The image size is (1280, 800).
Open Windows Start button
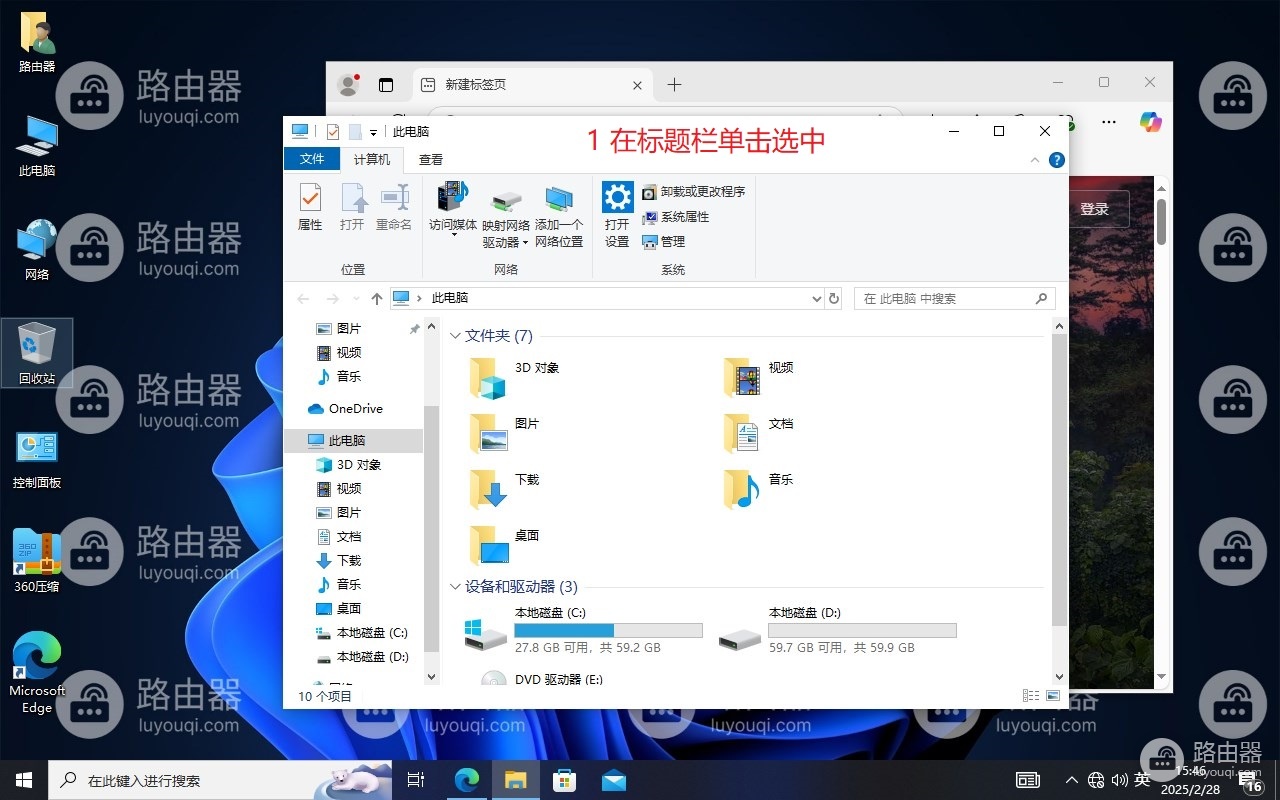click(x=24, y=780)
